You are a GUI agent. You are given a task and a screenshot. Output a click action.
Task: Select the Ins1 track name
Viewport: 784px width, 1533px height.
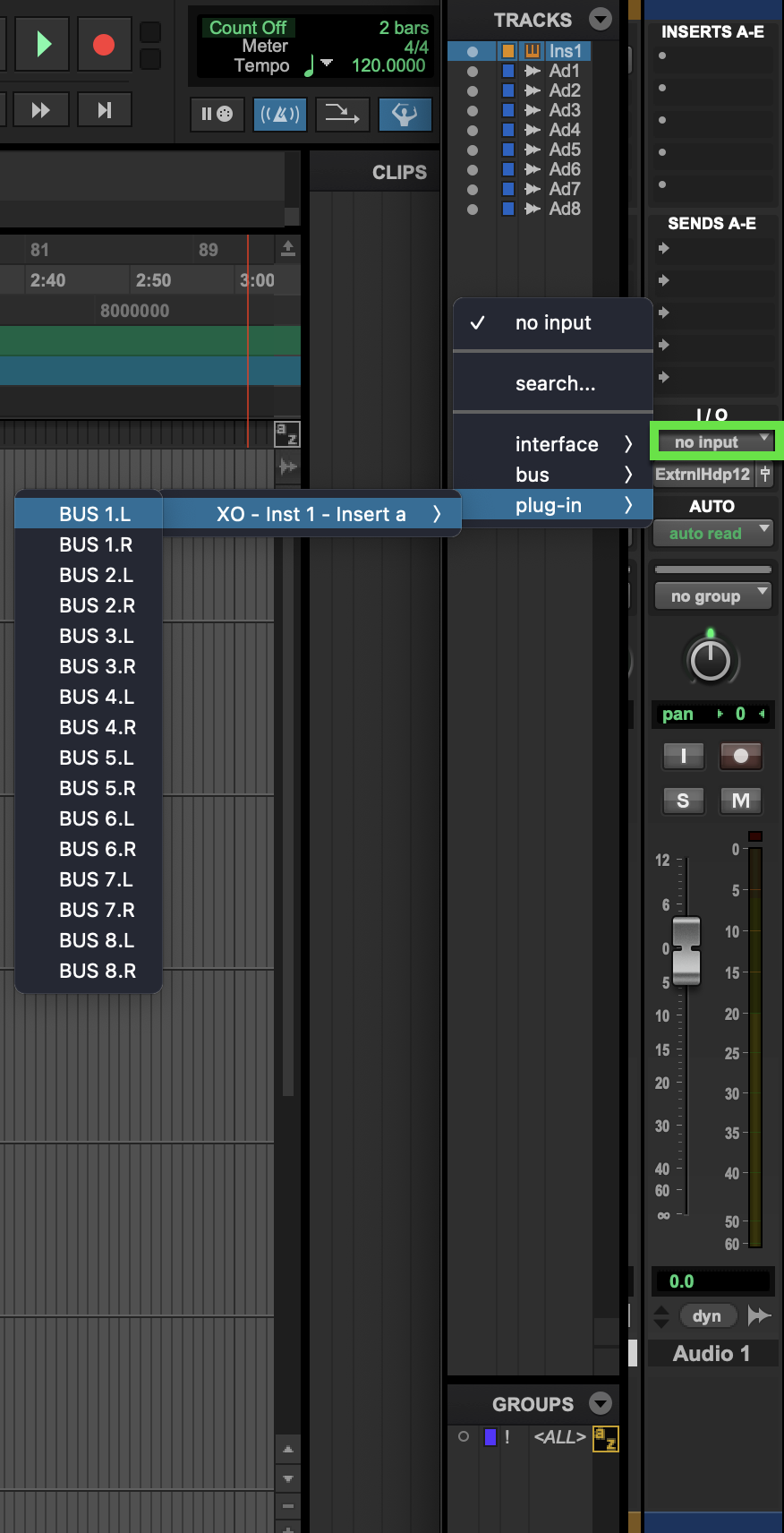click(566, 51)
